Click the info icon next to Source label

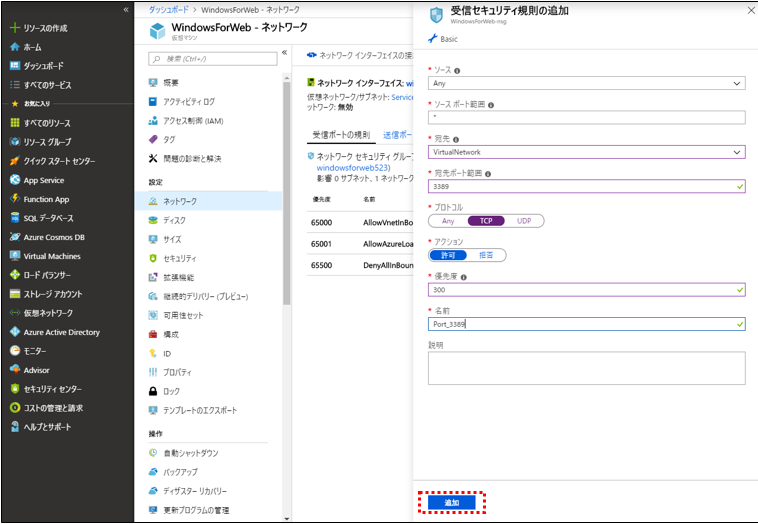(457, 71)
